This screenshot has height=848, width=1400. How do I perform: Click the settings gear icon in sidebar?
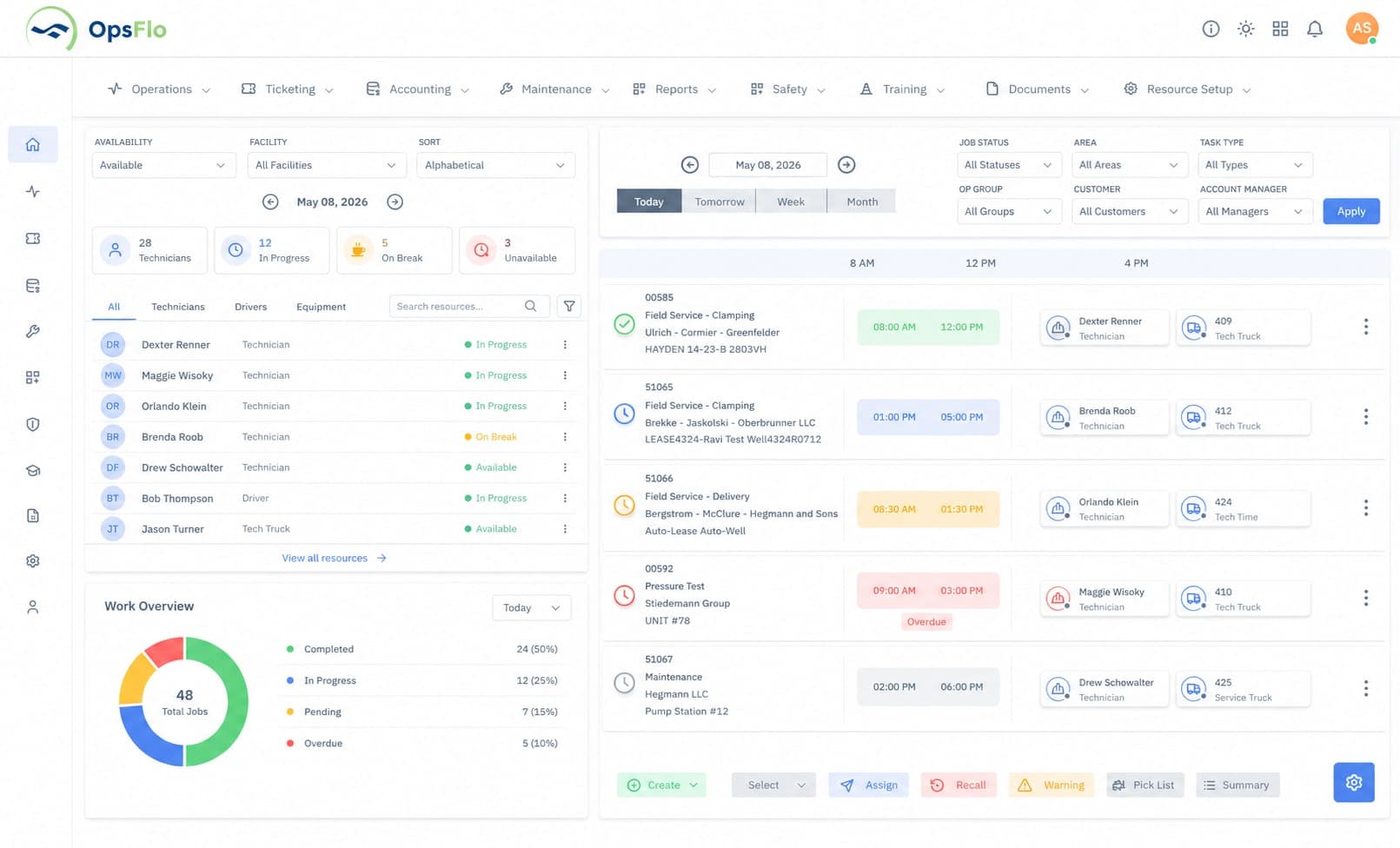33,561
